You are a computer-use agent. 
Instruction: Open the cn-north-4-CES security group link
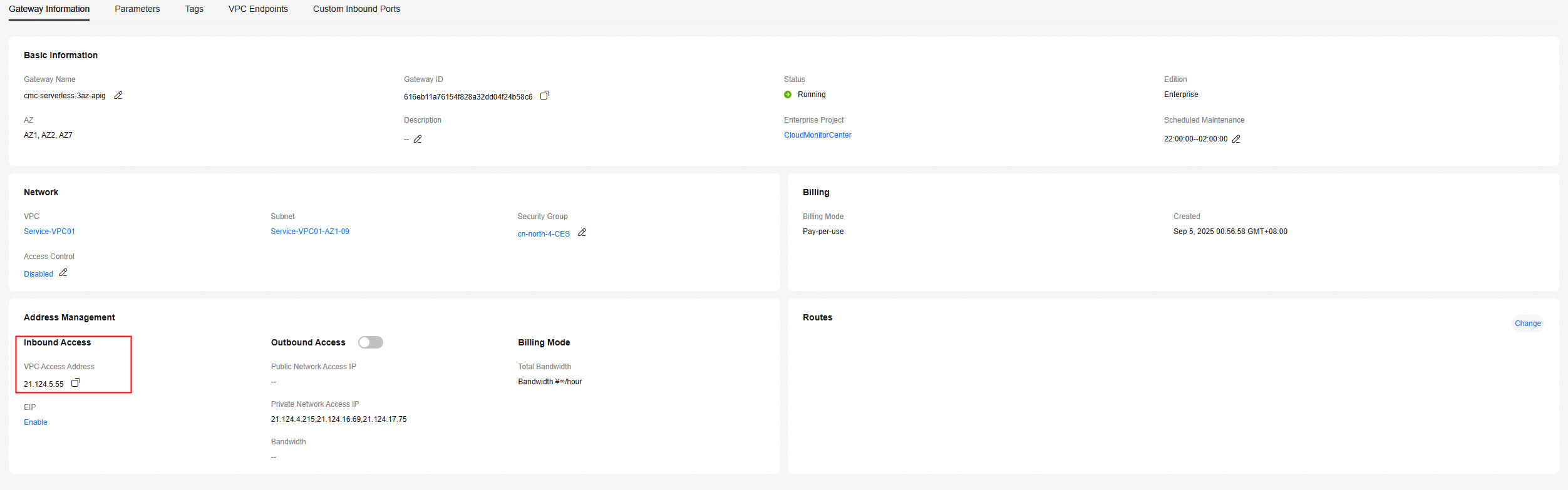(x=544, y=234)
